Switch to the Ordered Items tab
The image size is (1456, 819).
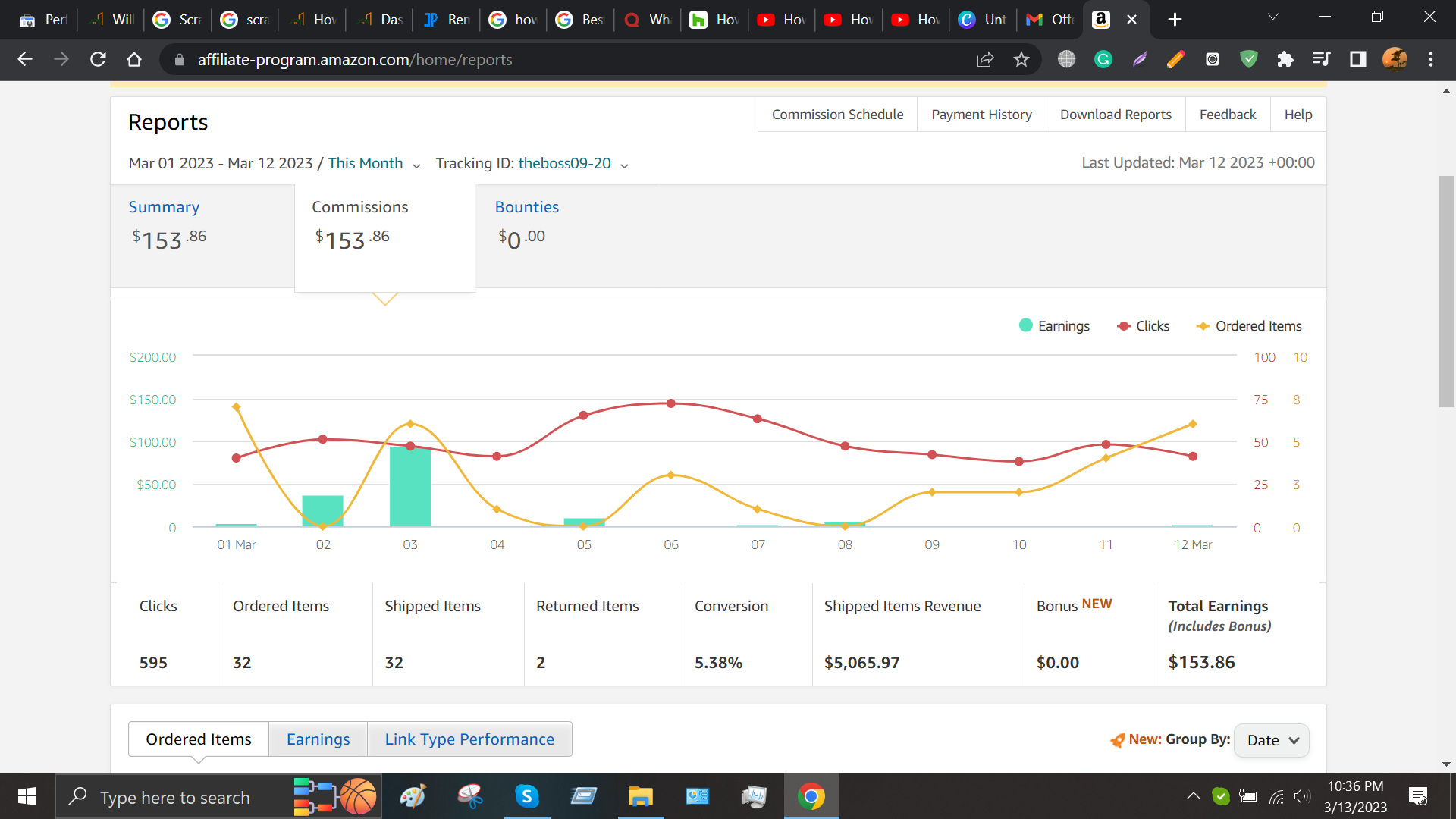click(199, 739)
